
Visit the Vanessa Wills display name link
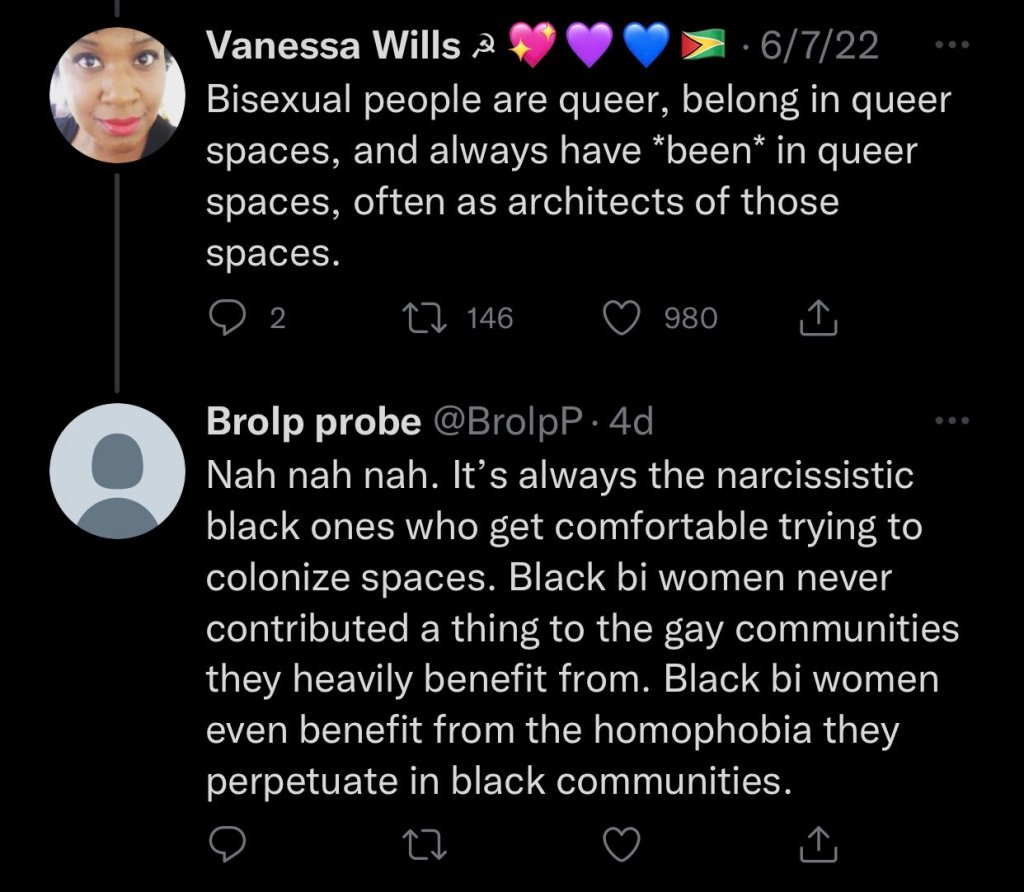(332, 46)
